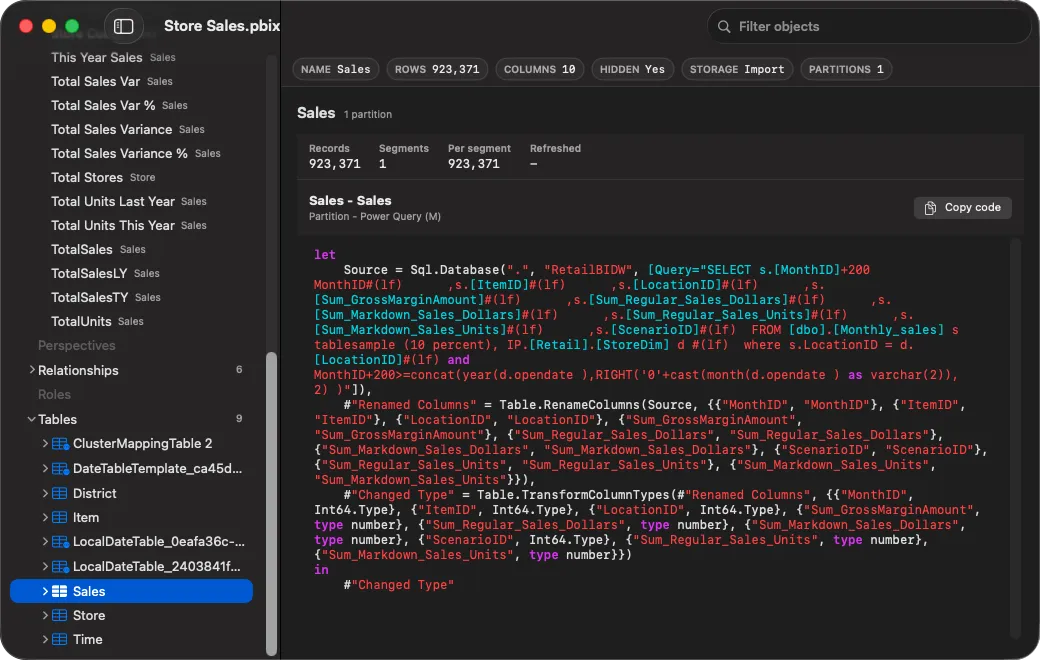
Task: Collapse the Tables section
Action: 31,419
